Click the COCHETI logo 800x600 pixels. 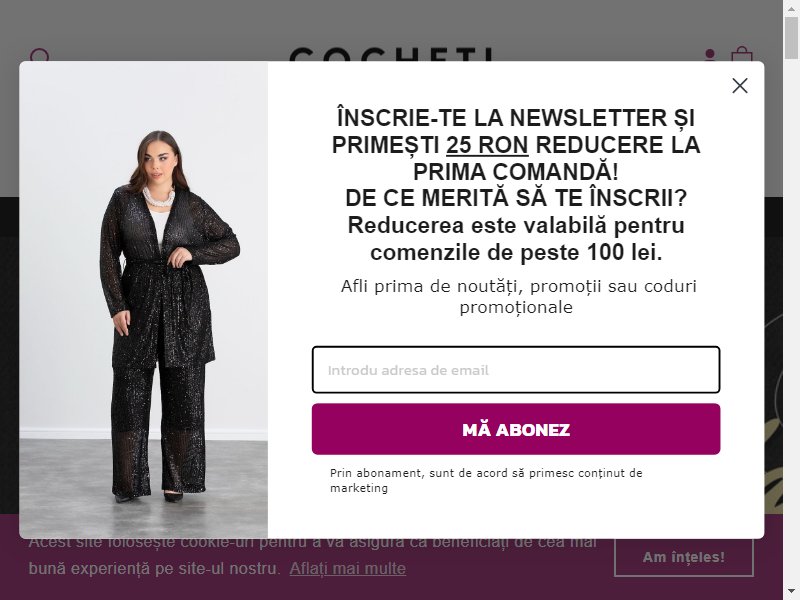(391, 55)
